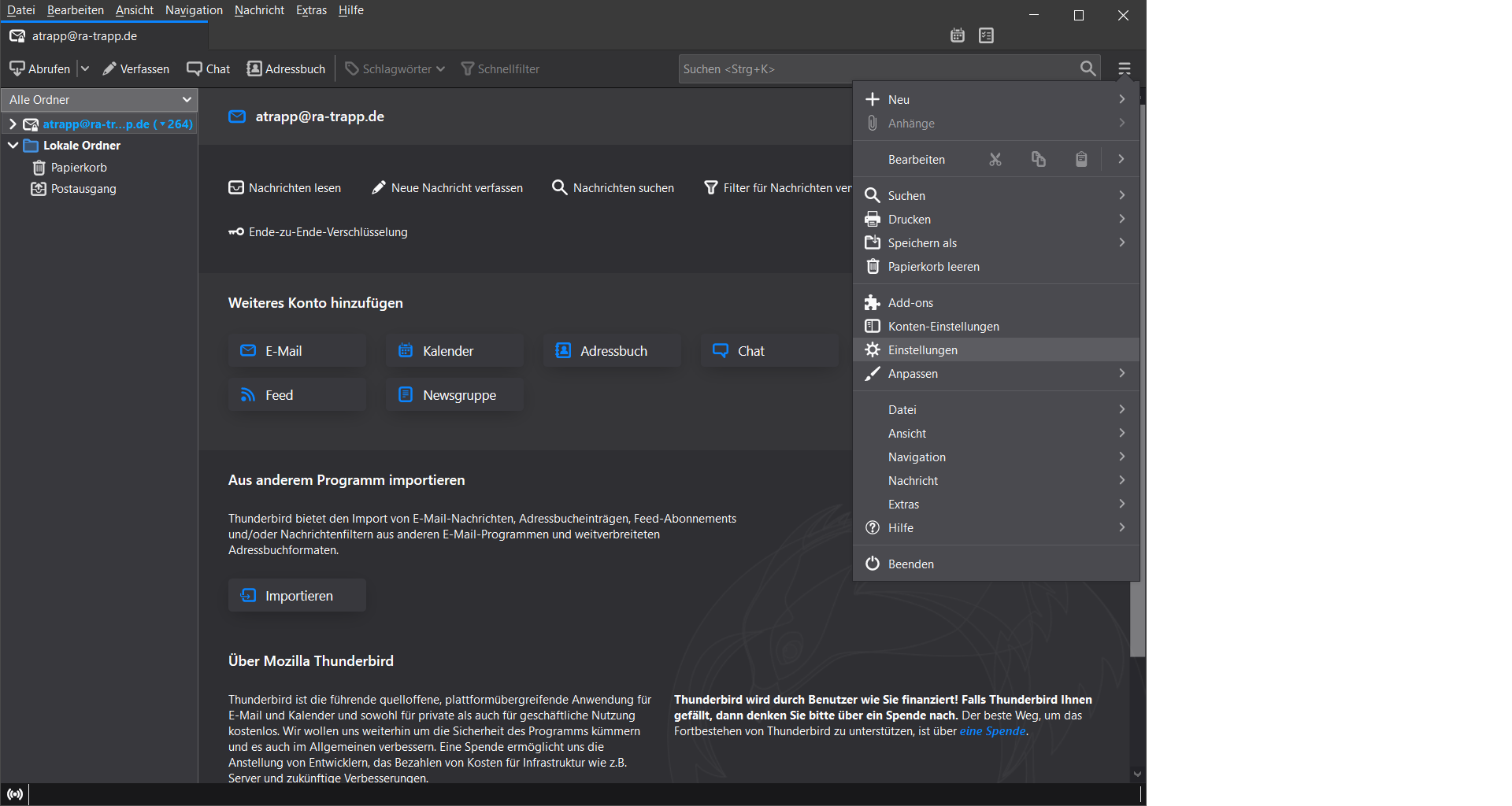Click Cut icon in Bearbeiten row
The width and height of the screenshot is (1512, 806).
click(x=995, y=159)
